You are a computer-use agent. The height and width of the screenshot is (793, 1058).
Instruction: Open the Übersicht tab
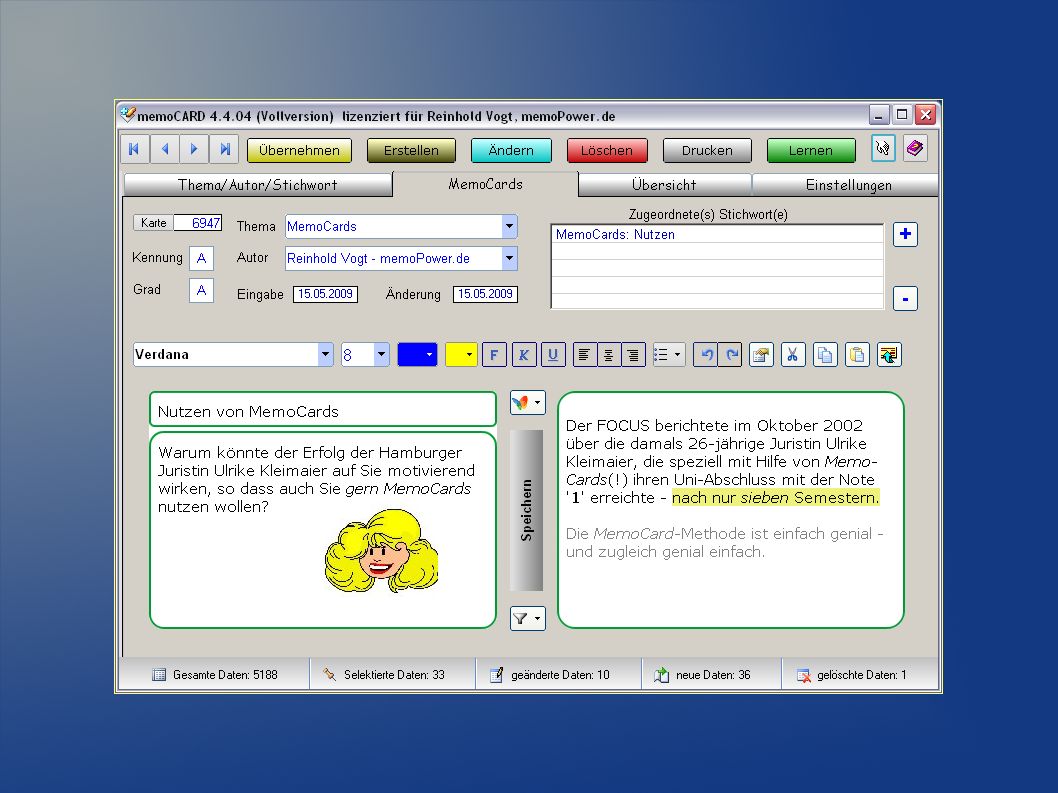click(665, 185)
